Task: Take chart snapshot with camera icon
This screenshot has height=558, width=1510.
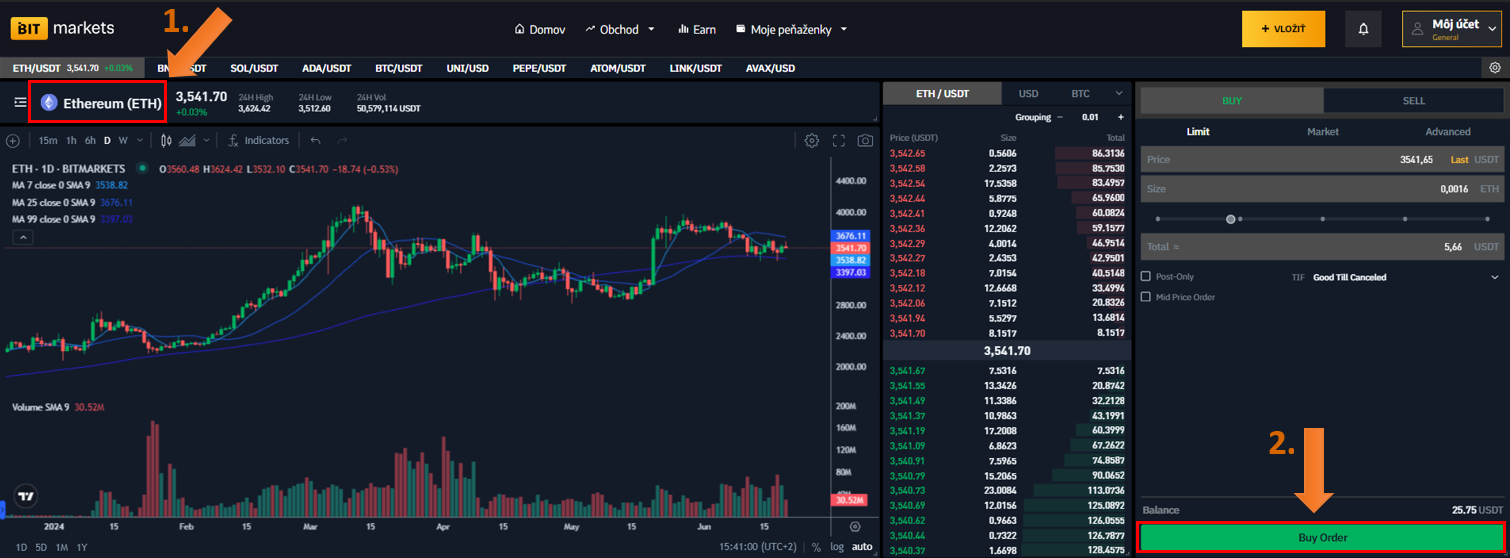Action: [x=865, y=141]
